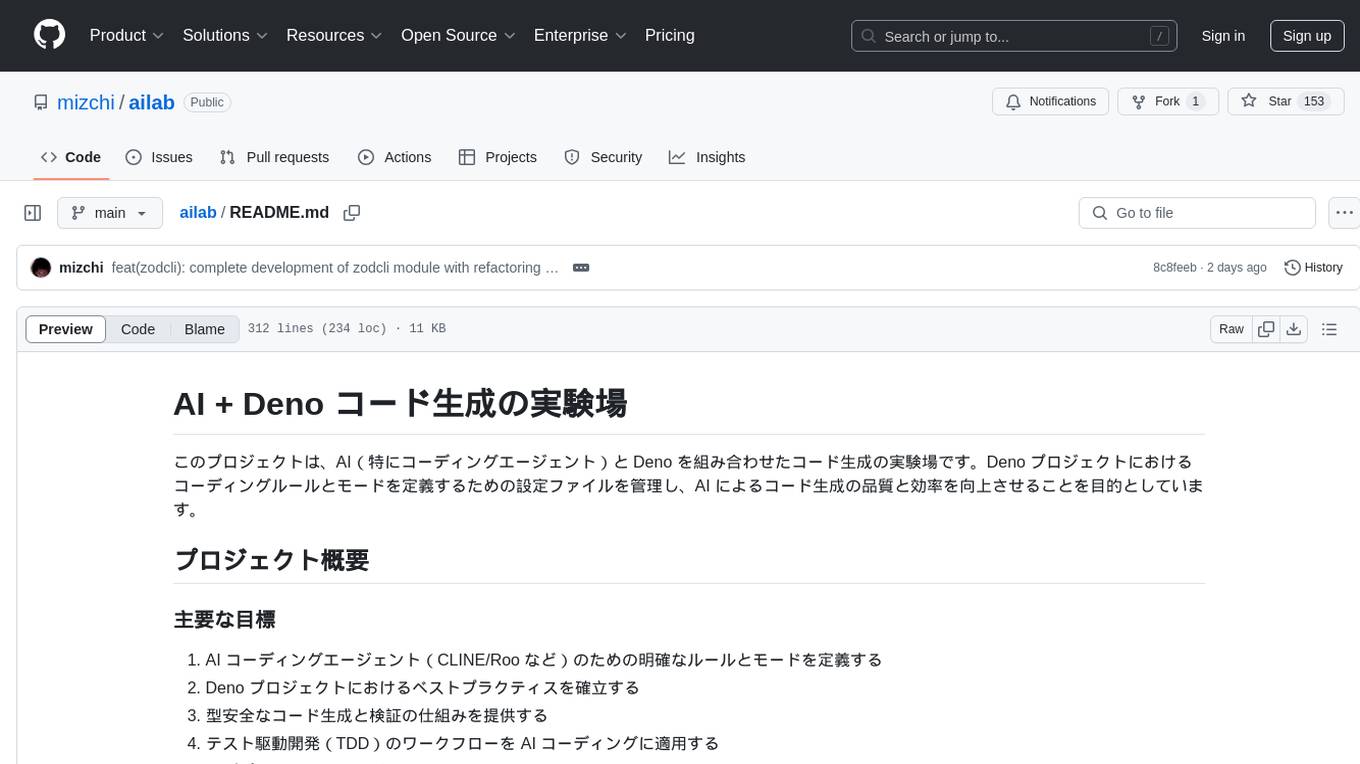
Task: Expand the full commit message ellipsis
Action: tap(581, 267)
